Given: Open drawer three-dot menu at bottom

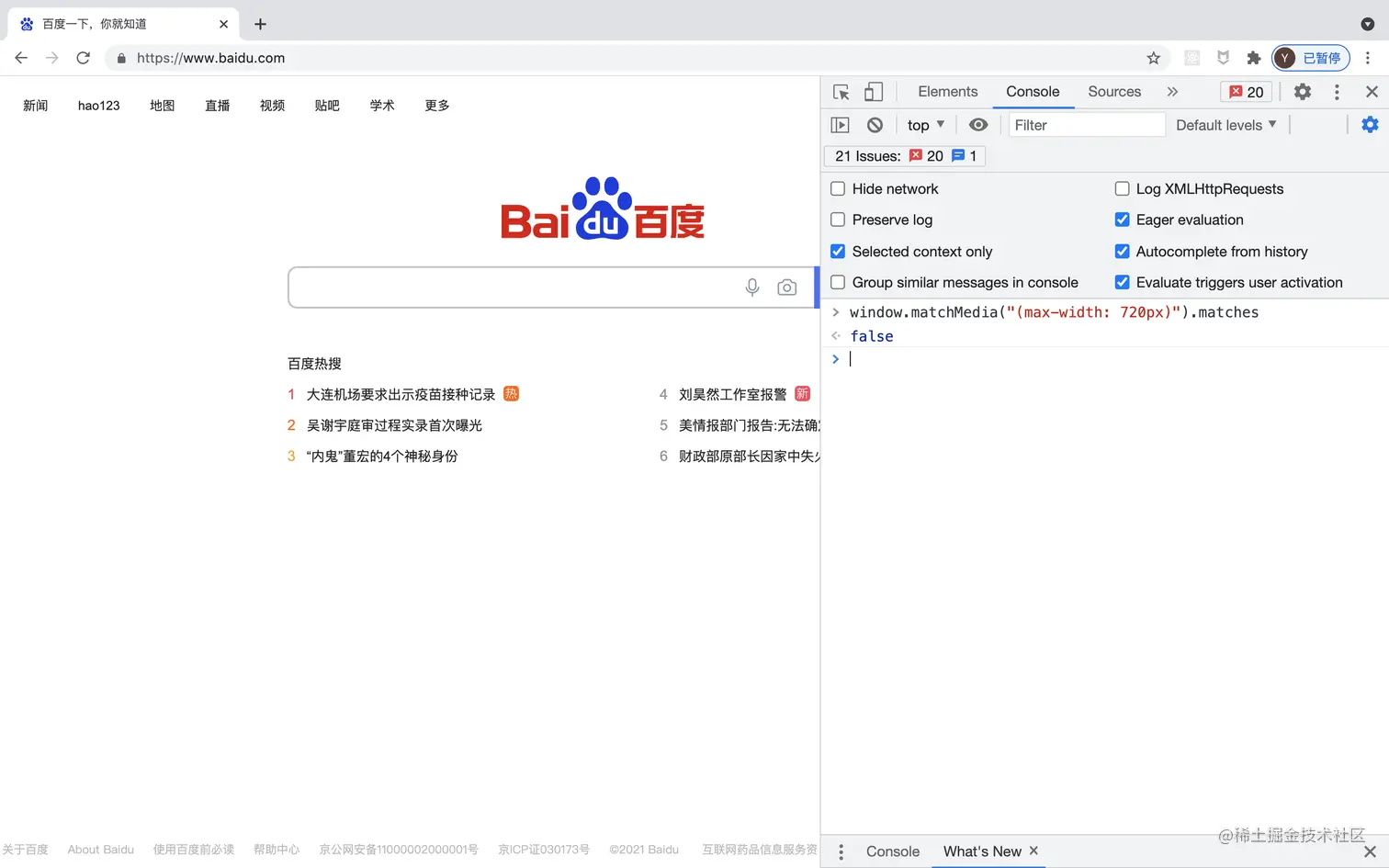Looking at the screenshot, I should click(841, 851).
